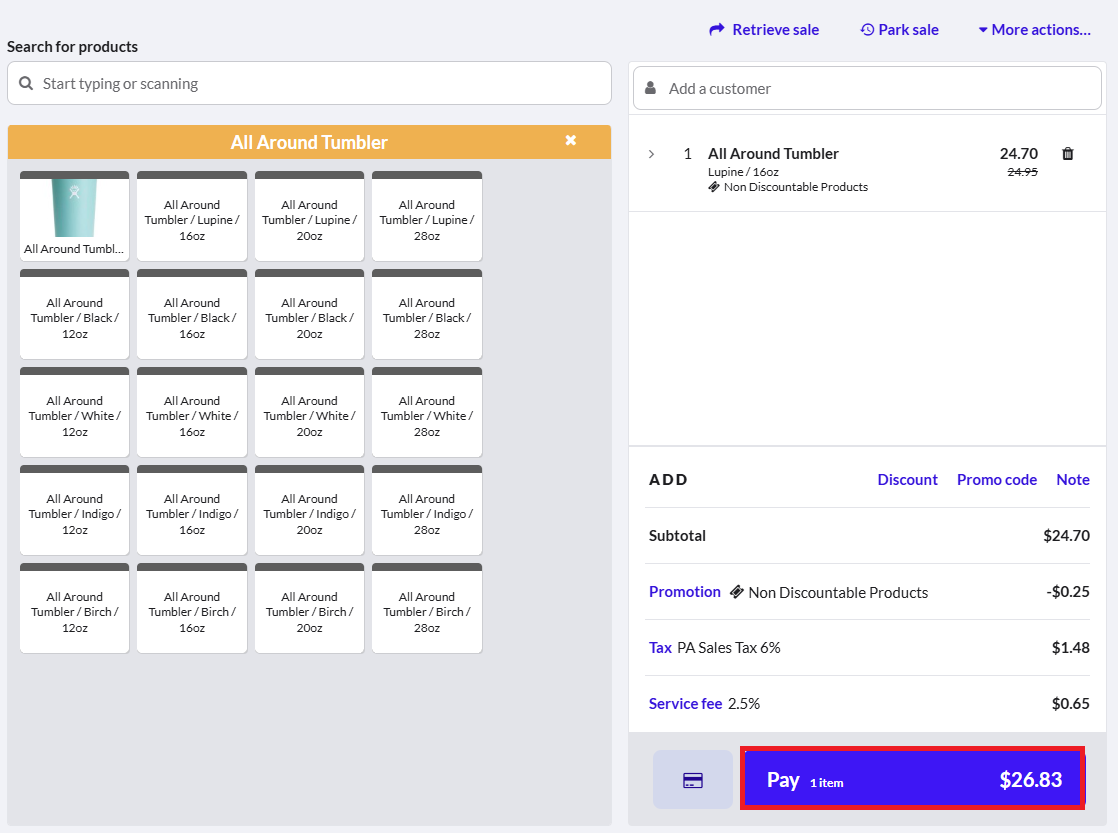Open the More actions dropdown
This screenshot has height=833, width=1118.
pos(1035,30)
